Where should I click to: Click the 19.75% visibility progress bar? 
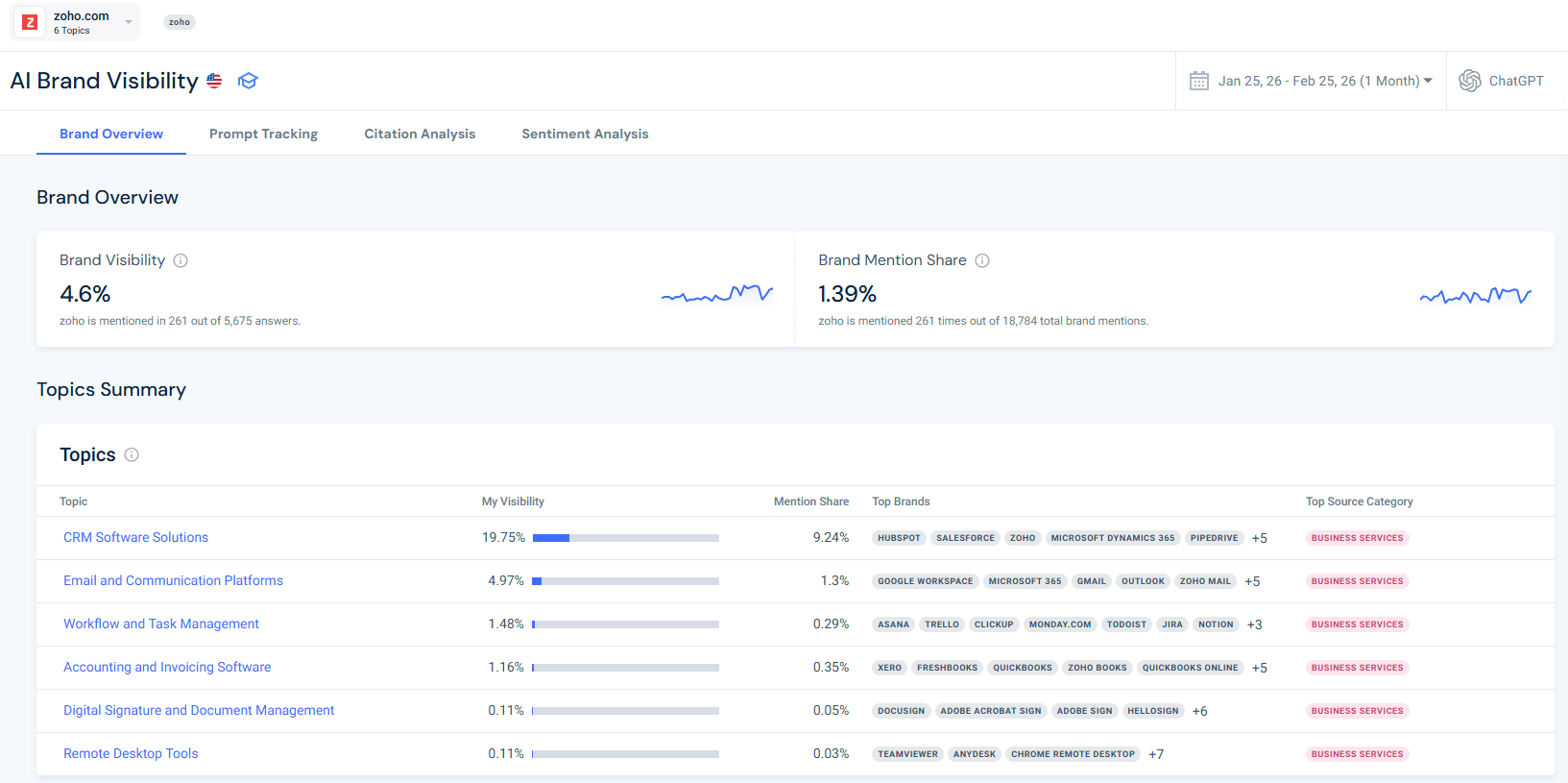(625, 538)
